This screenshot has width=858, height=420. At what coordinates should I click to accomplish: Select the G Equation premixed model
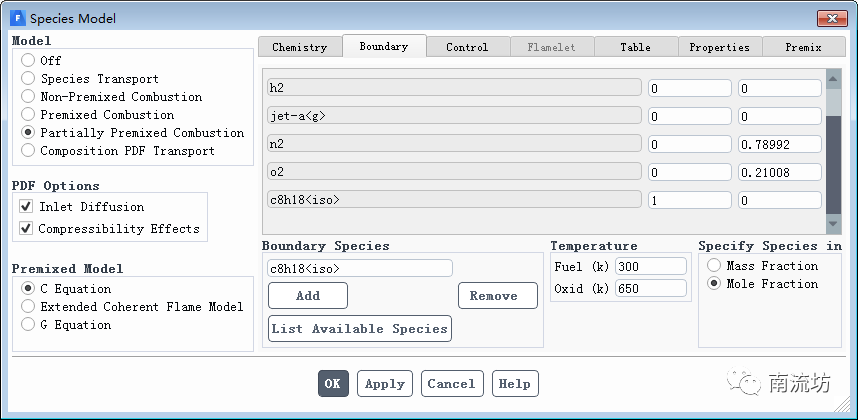point(28,325)
